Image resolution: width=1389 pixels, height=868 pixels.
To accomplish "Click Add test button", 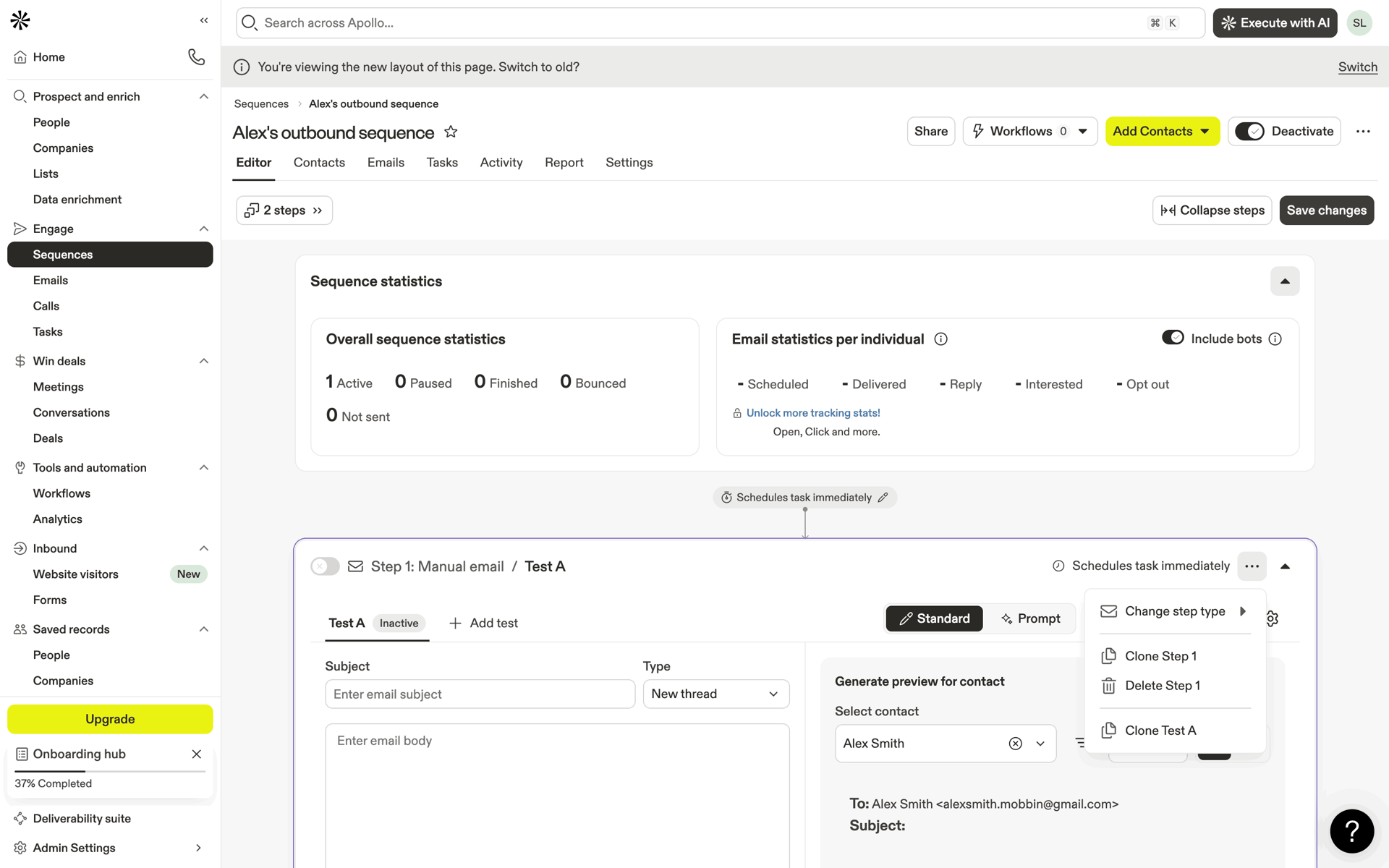I will click(483, 624).
